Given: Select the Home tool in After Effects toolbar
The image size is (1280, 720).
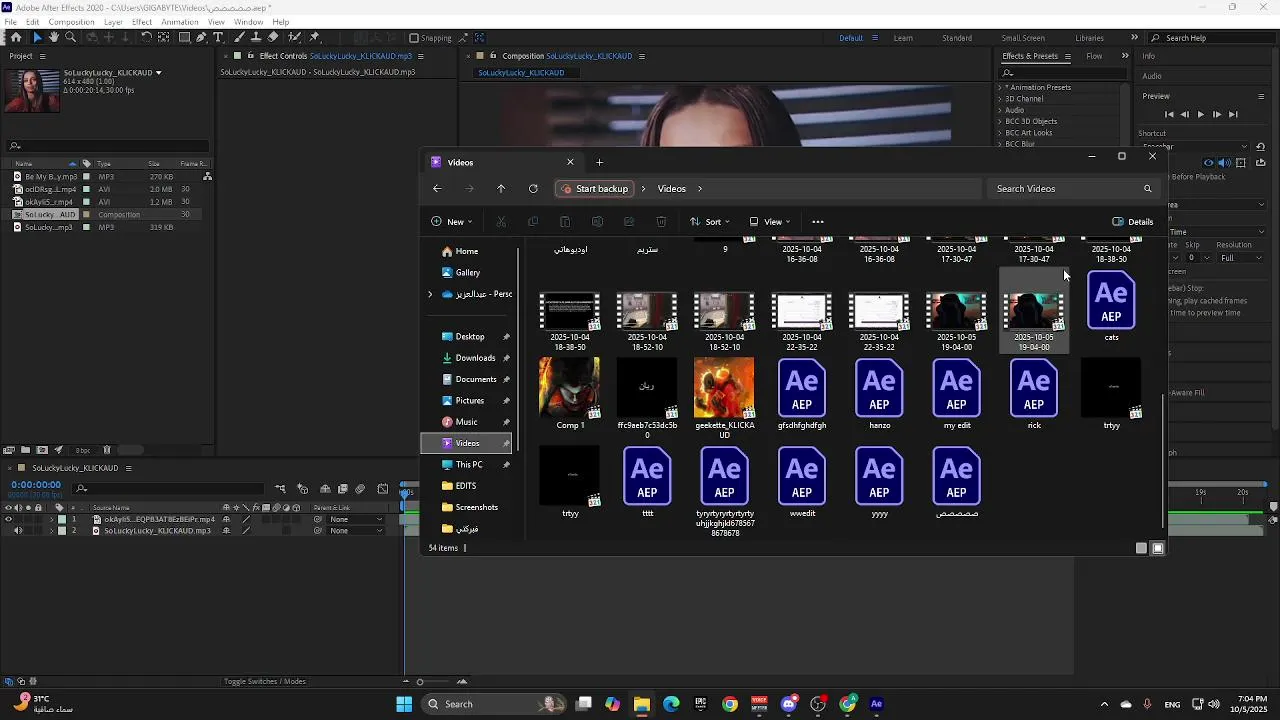Looking at the screenshot, I should pos(16,37).
